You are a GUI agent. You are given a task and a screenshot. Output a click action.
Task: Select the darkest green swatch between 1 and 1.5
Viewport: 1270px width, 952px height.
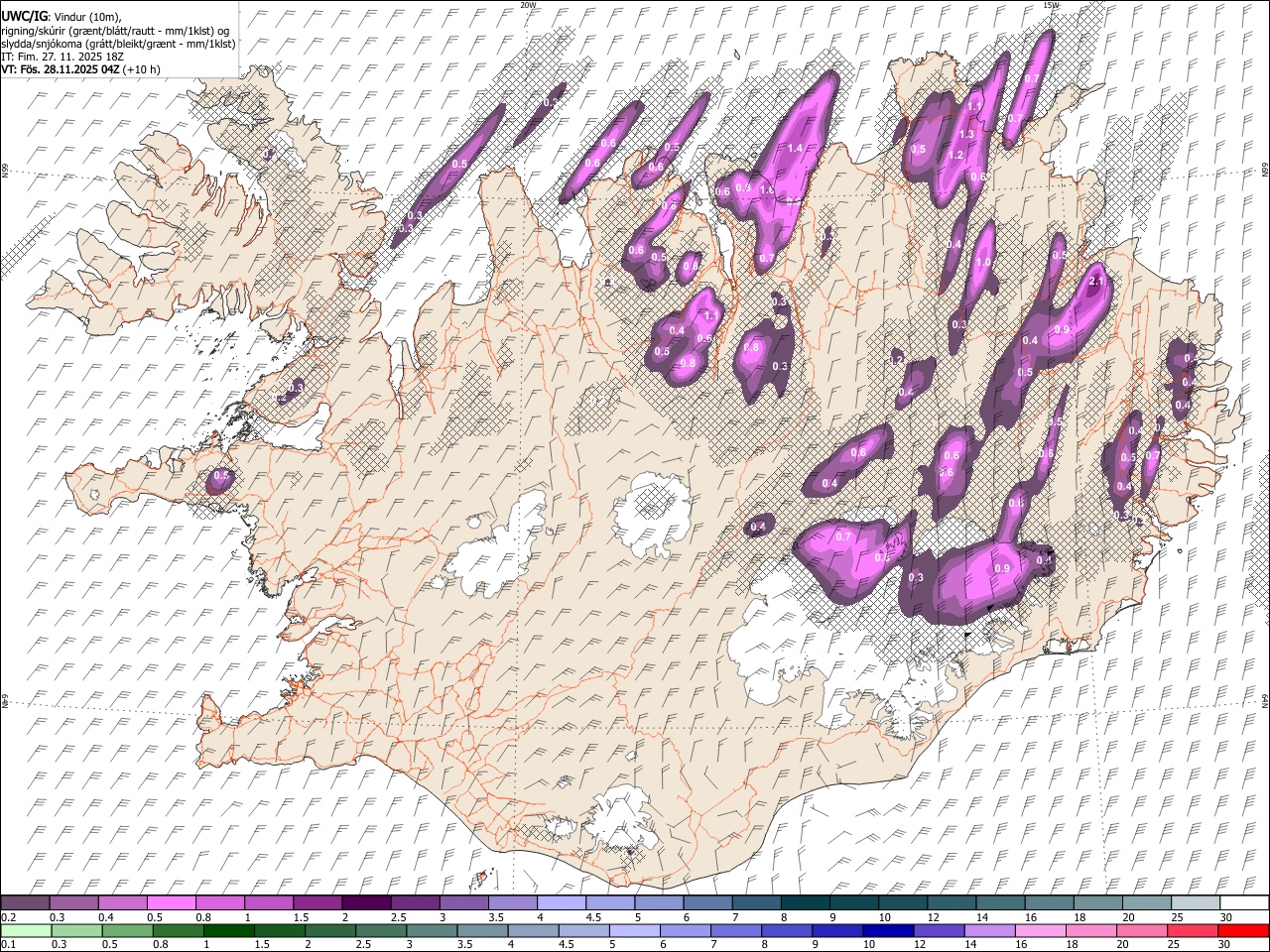point(228,930)
